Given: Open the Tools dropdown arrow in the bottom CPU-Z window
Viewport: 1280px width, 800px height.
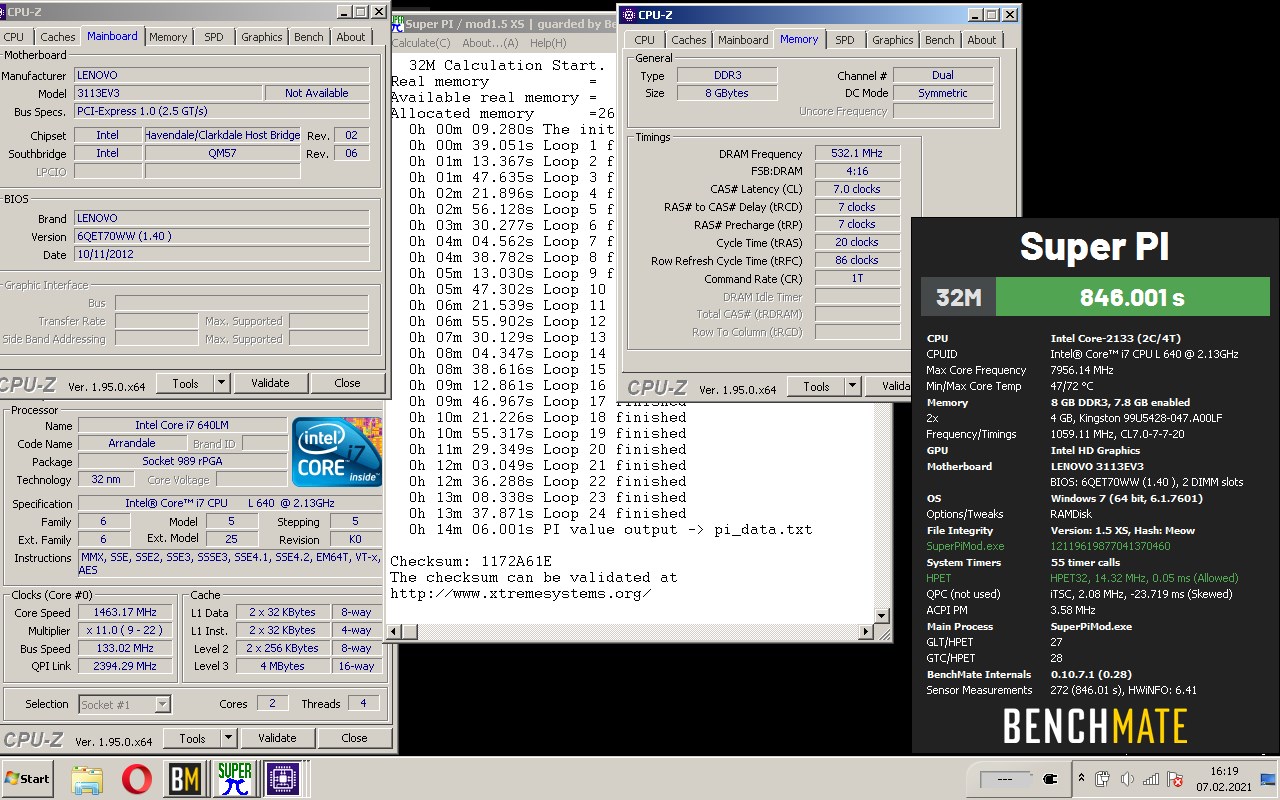Looking at the screenshot, I should pos(228,738).
